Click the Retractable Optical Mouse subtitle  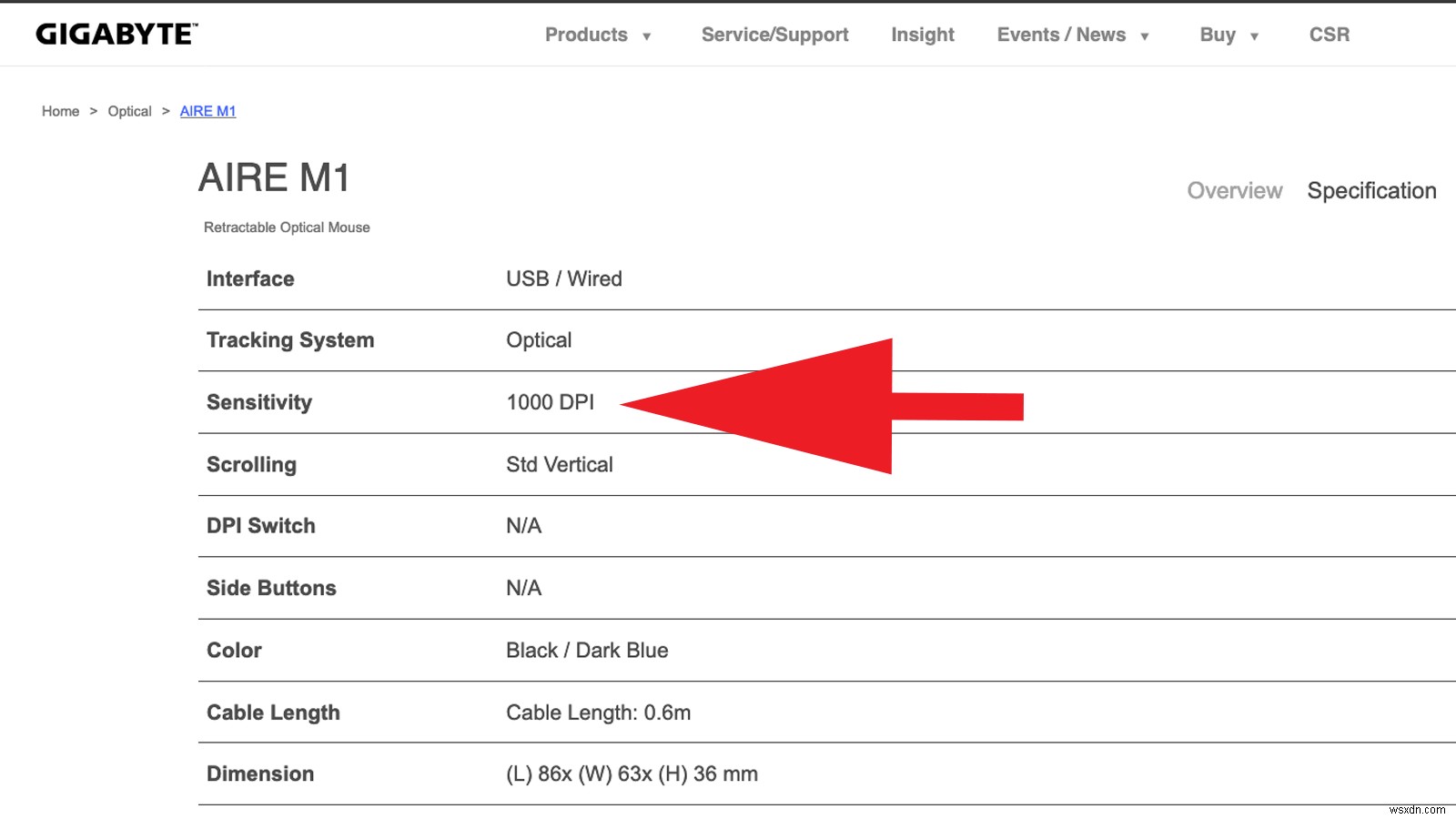(x=287, y=227)
